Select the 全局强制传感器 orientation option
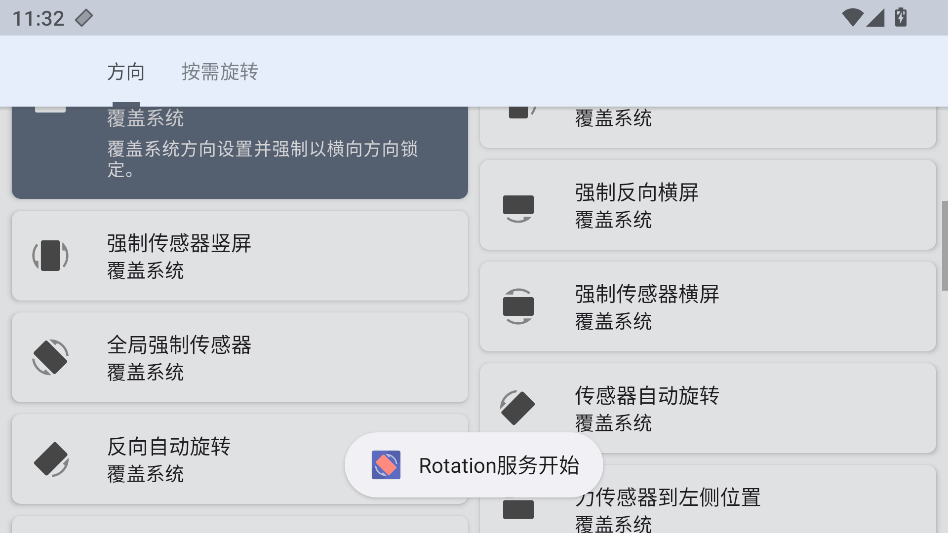Image resolution: width=948 pixels, height=533 pixels. click(240, 357)
